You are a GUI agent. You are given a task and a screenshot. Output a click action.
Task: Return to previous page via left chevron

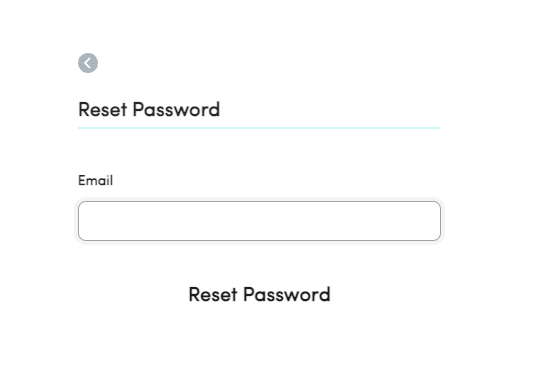(88, 63)
